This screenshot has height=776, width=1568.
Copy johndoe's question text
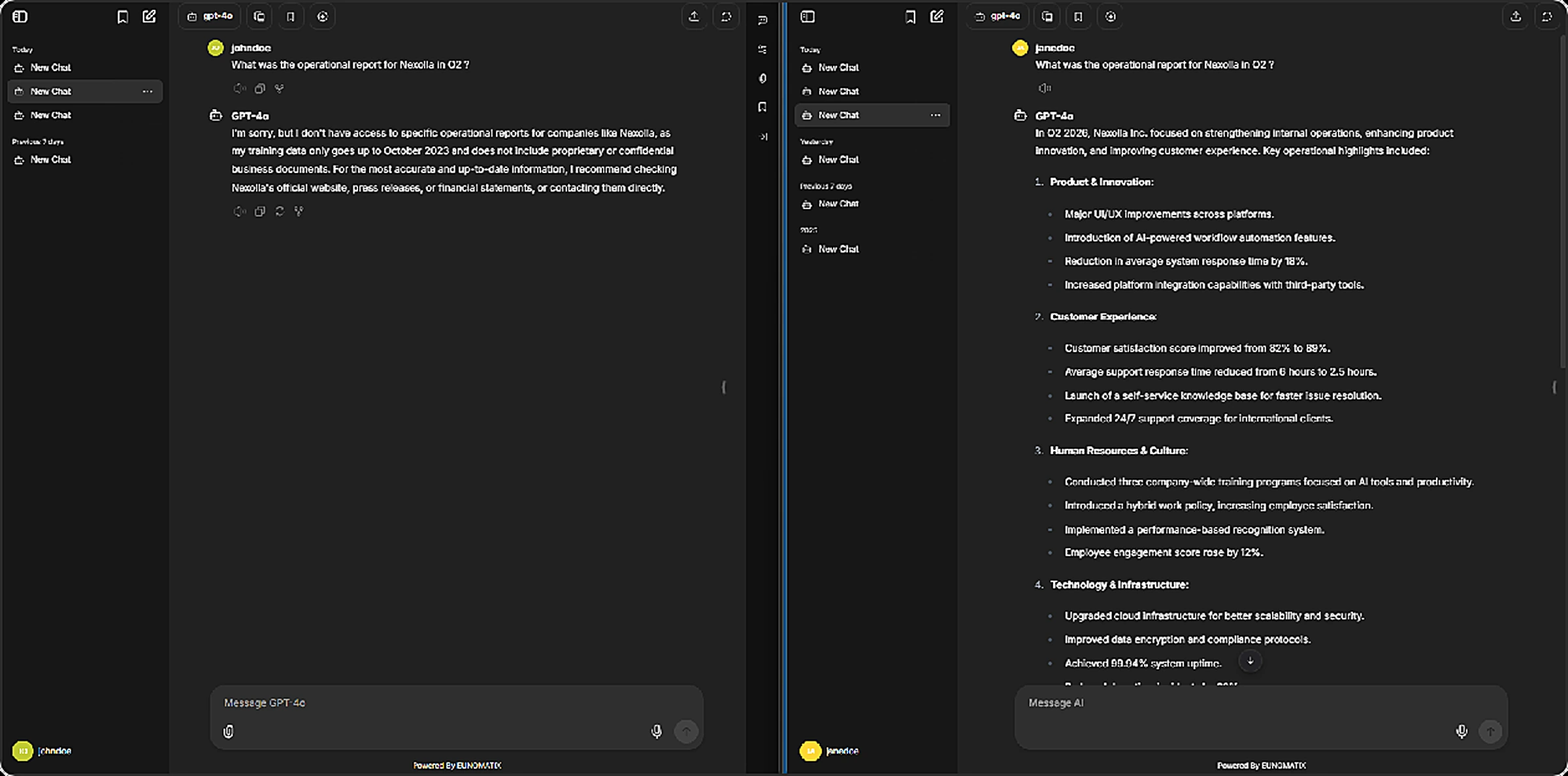click(x=260, y=88)
